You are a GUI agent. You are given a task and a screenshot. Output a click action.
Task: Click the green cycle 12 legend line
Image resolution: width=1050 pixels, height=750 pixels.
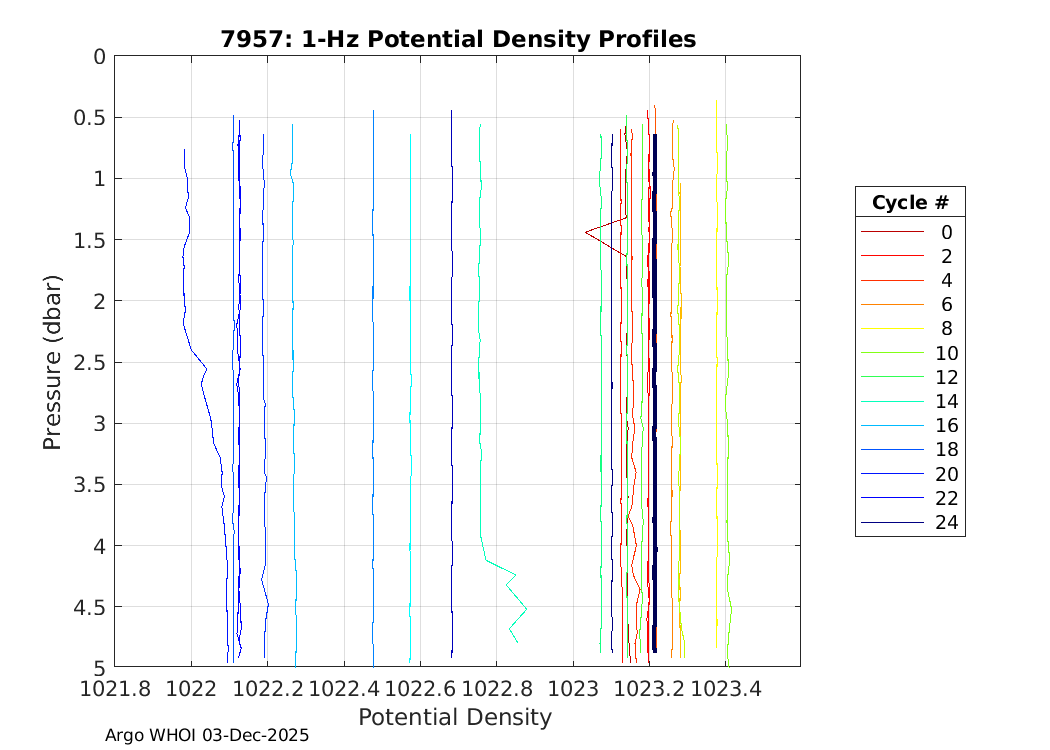coord(891,377)
